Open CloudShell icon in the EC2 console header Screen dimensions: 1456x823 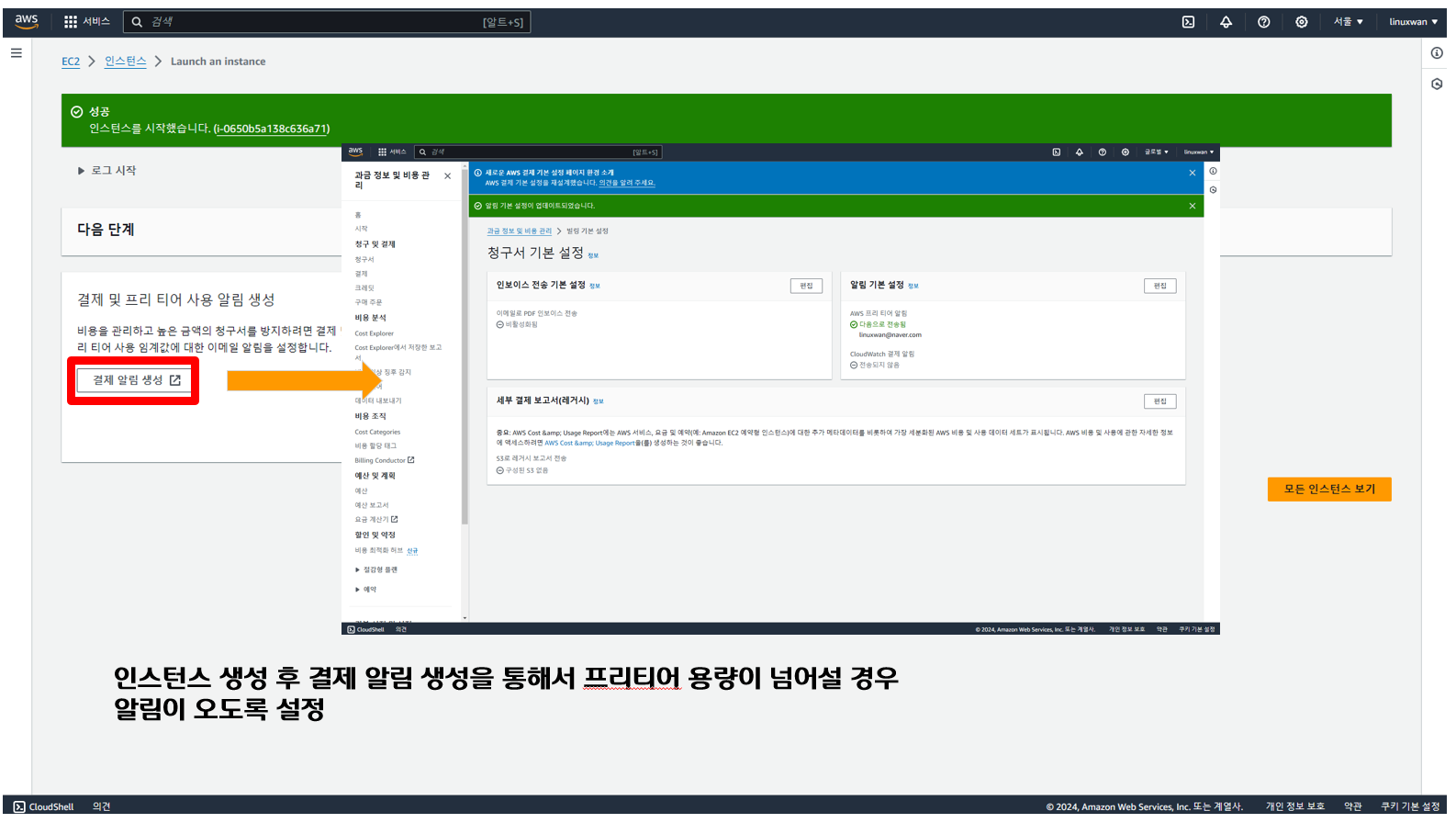tap(1188, 22)
